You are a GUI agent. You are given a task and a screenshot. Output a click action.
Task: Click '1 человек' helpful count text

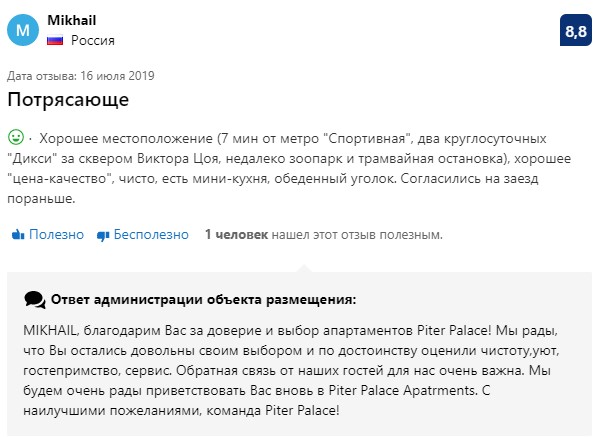(236, 234)
